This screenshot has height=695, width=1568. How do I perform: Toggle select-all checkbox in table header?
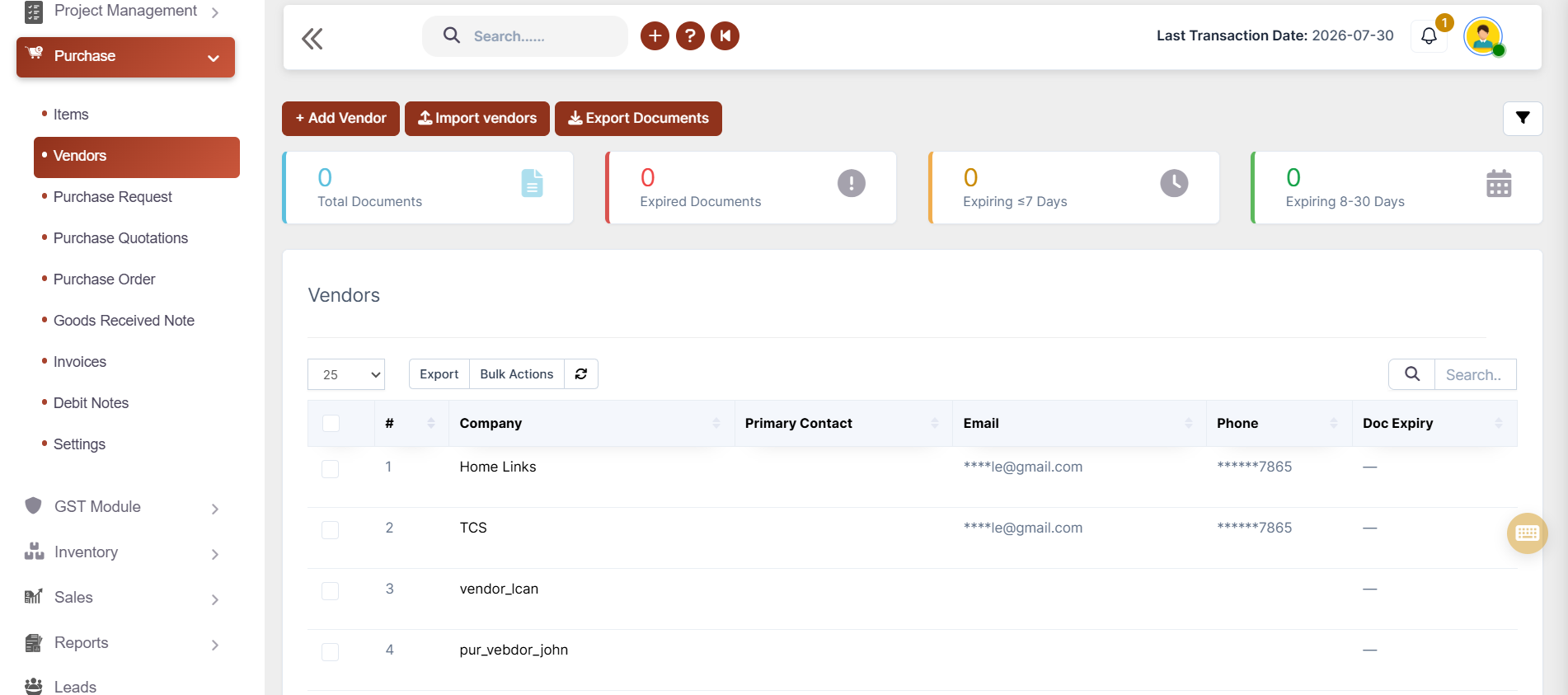tap(331, 423)
